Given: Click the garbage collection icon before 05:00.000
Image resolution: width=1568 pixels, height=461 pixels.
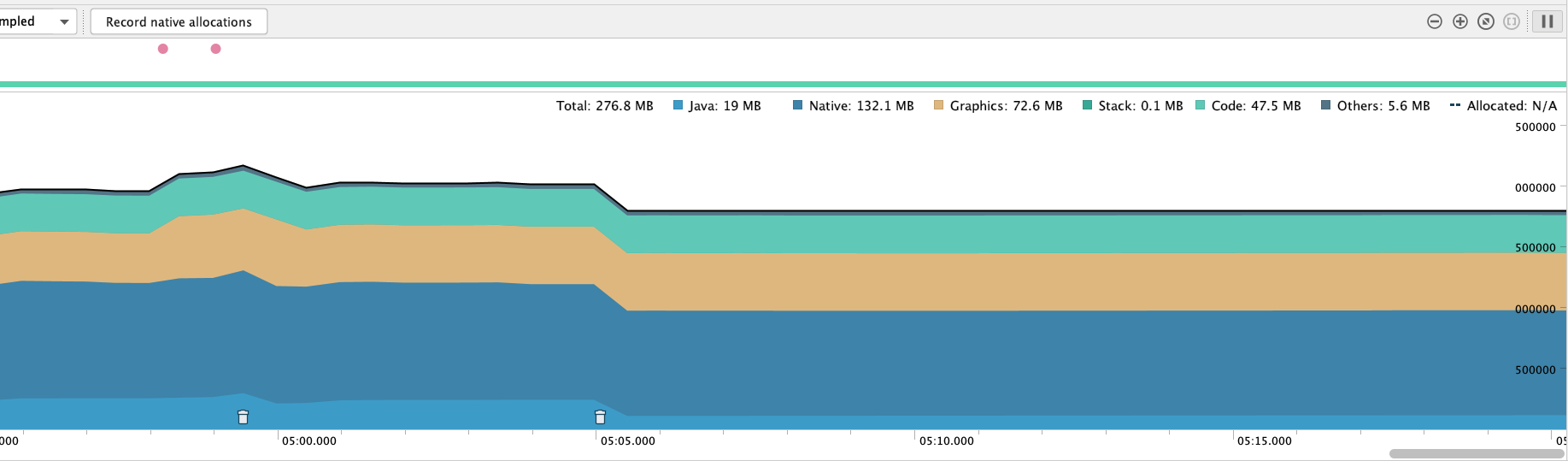Looking at the screenshot, I should tap(243, 417).
